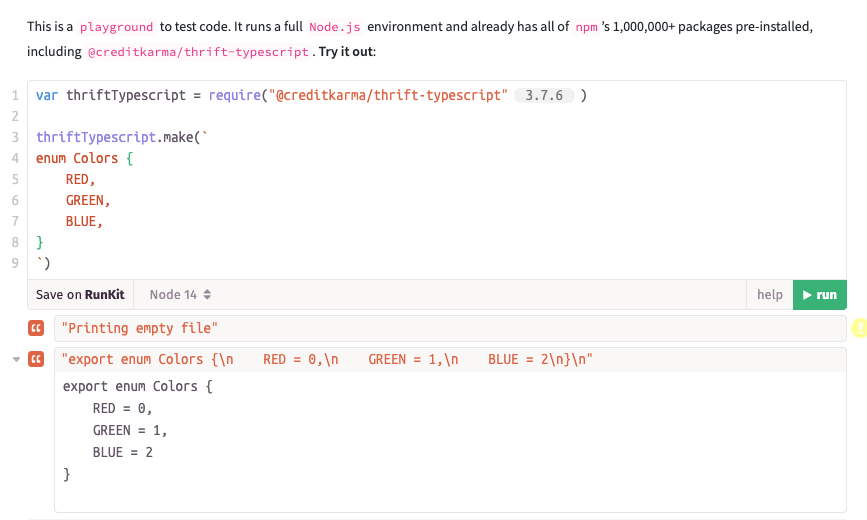Click the green run button
Viewport: 867px width, 520px height.
819,295
